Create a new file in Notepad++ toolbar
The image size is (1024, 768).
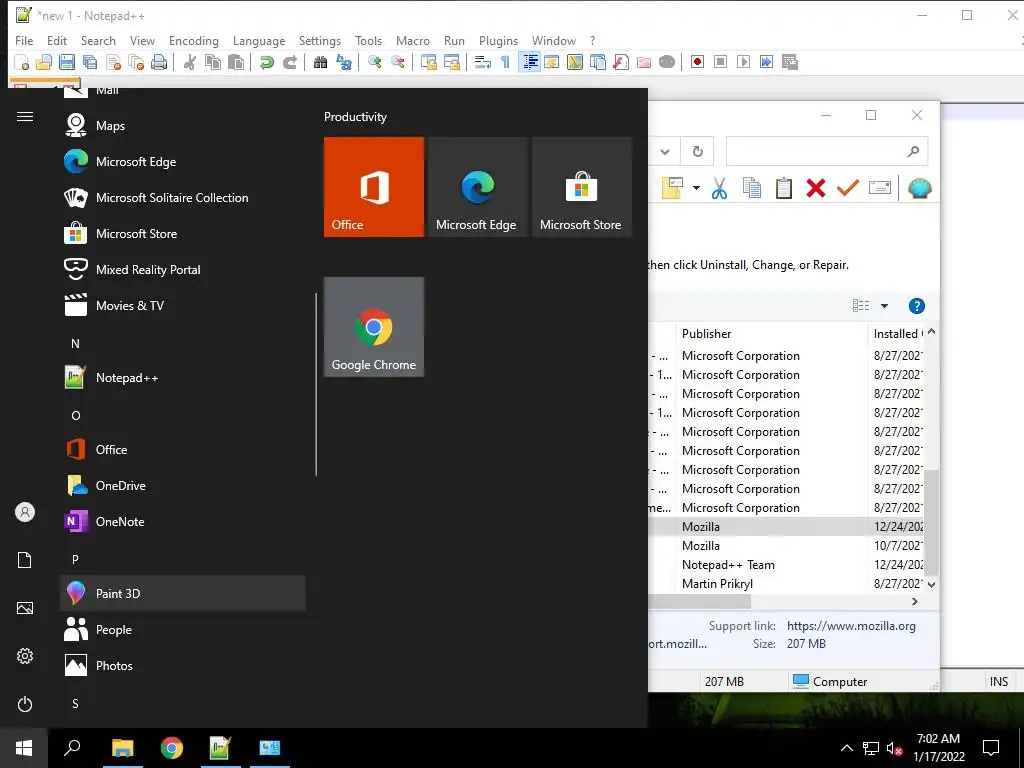point(22,62)
